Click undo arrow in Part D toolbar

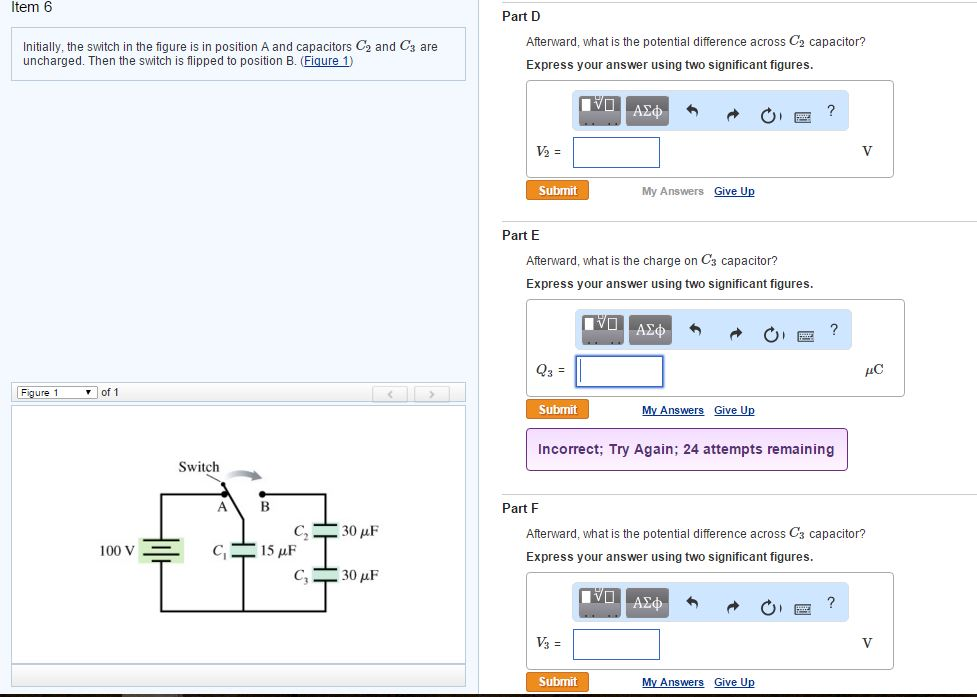pyautogui.click(x=694, y=111)
